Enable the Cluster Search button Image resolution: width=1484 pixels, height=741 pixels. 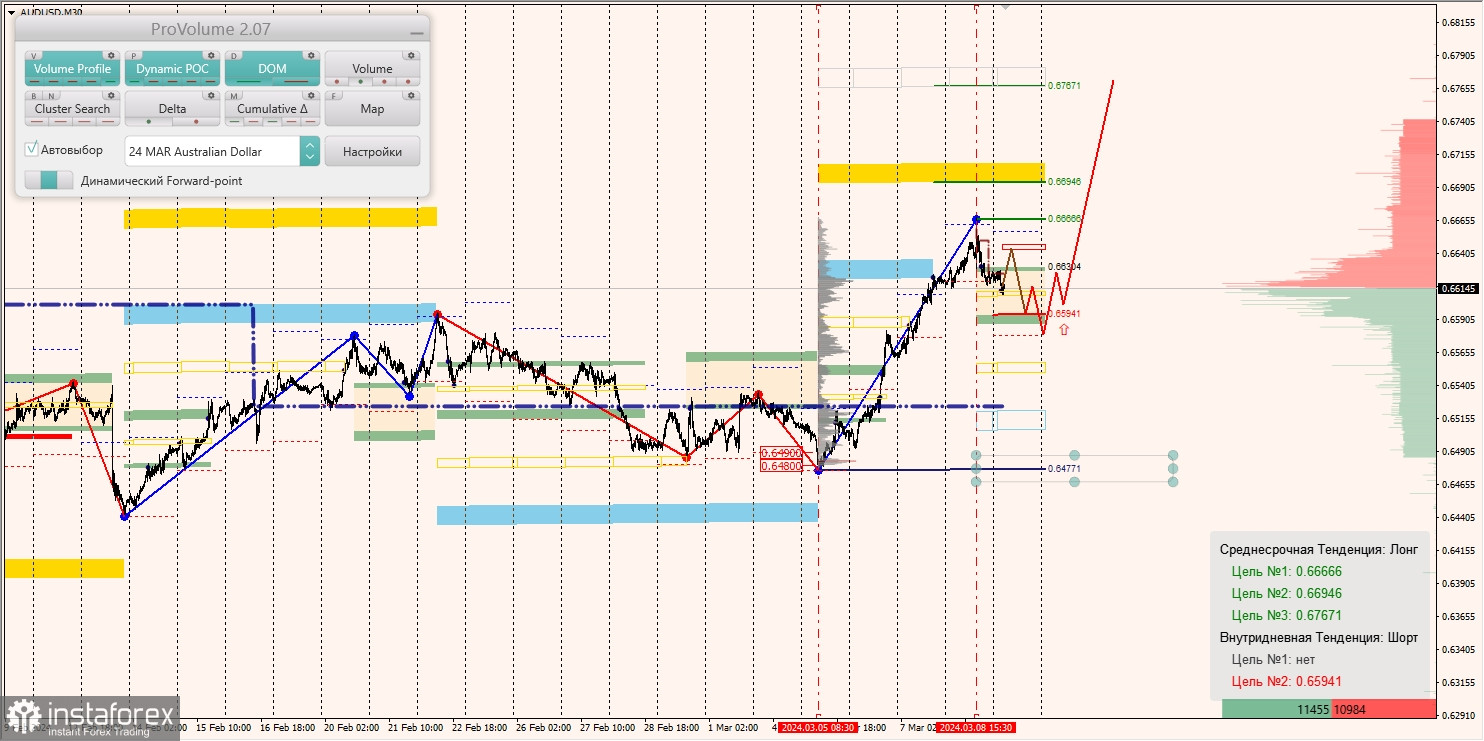(x=72, y=108)
